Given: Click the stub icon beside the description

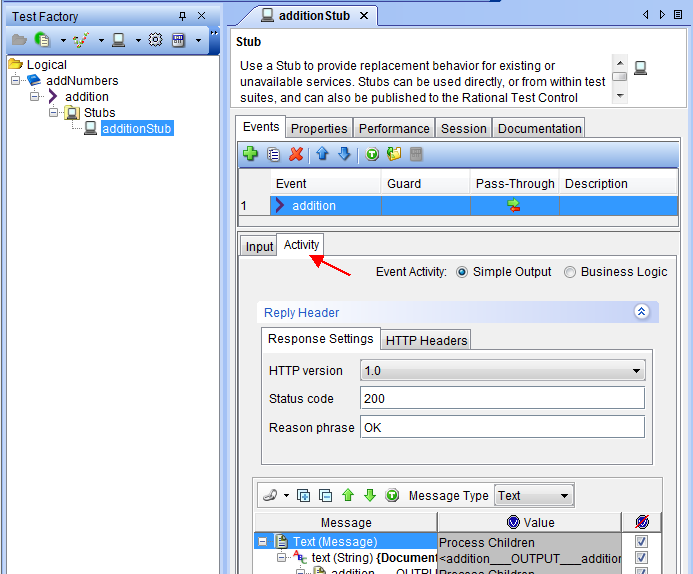Looking at the screenshot, I should (640, 68).
